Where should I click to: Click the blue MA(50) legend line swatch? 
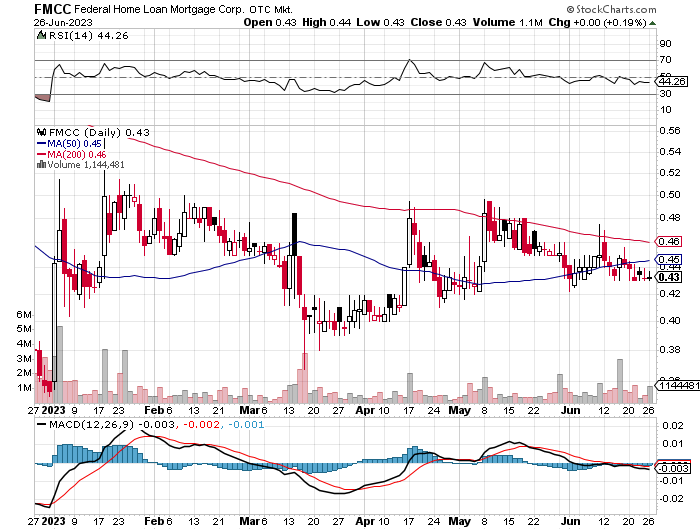[x=42, y=144]
